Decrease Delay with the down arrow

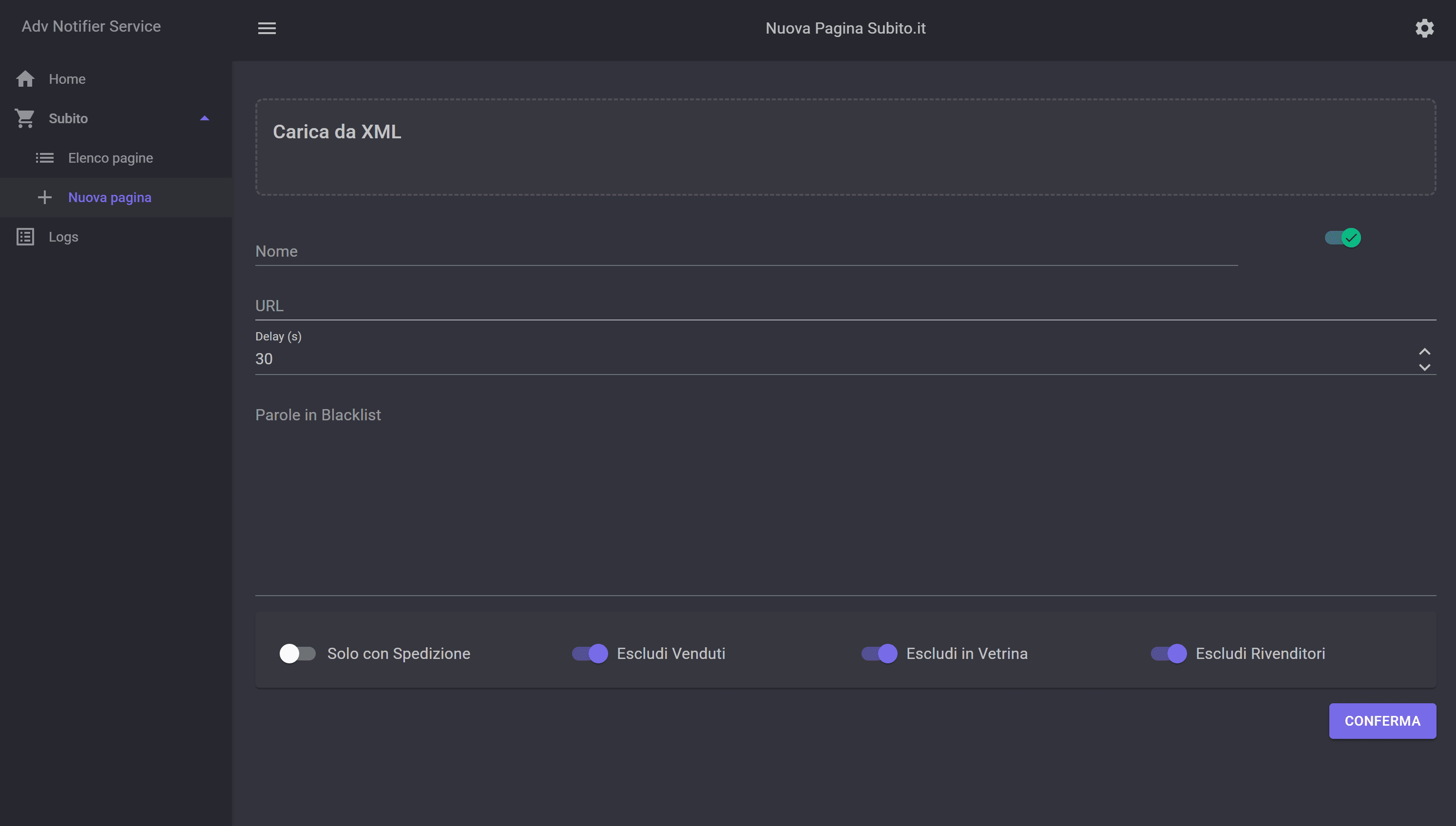[x=1424, y=367]
